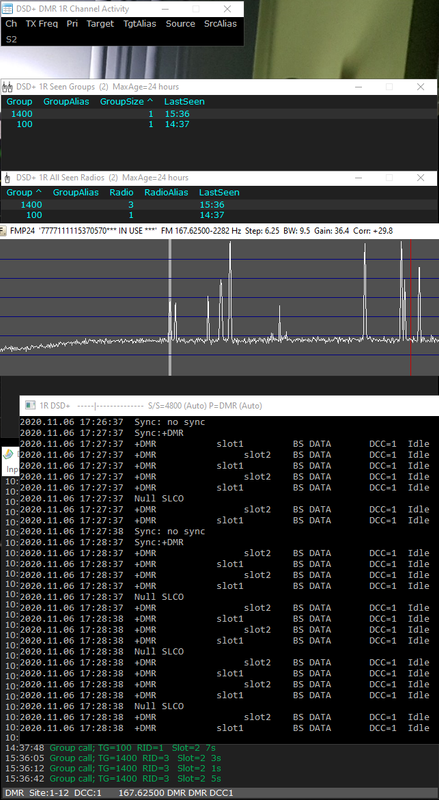The image size is (439, 800).
Task: Select group 100 row in Seen Groups
Action: coord(219,124)
